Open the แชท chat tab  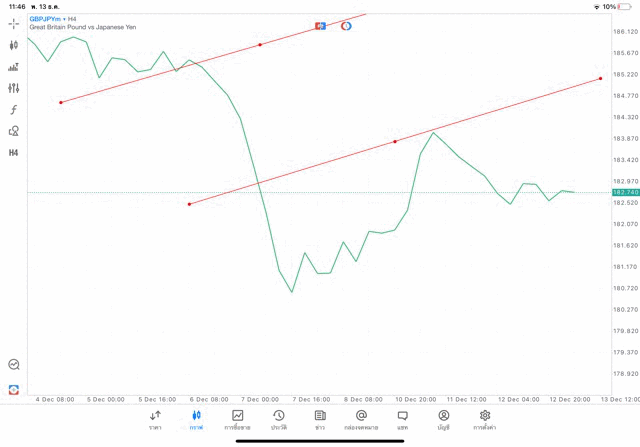click(x=402, y=420)
